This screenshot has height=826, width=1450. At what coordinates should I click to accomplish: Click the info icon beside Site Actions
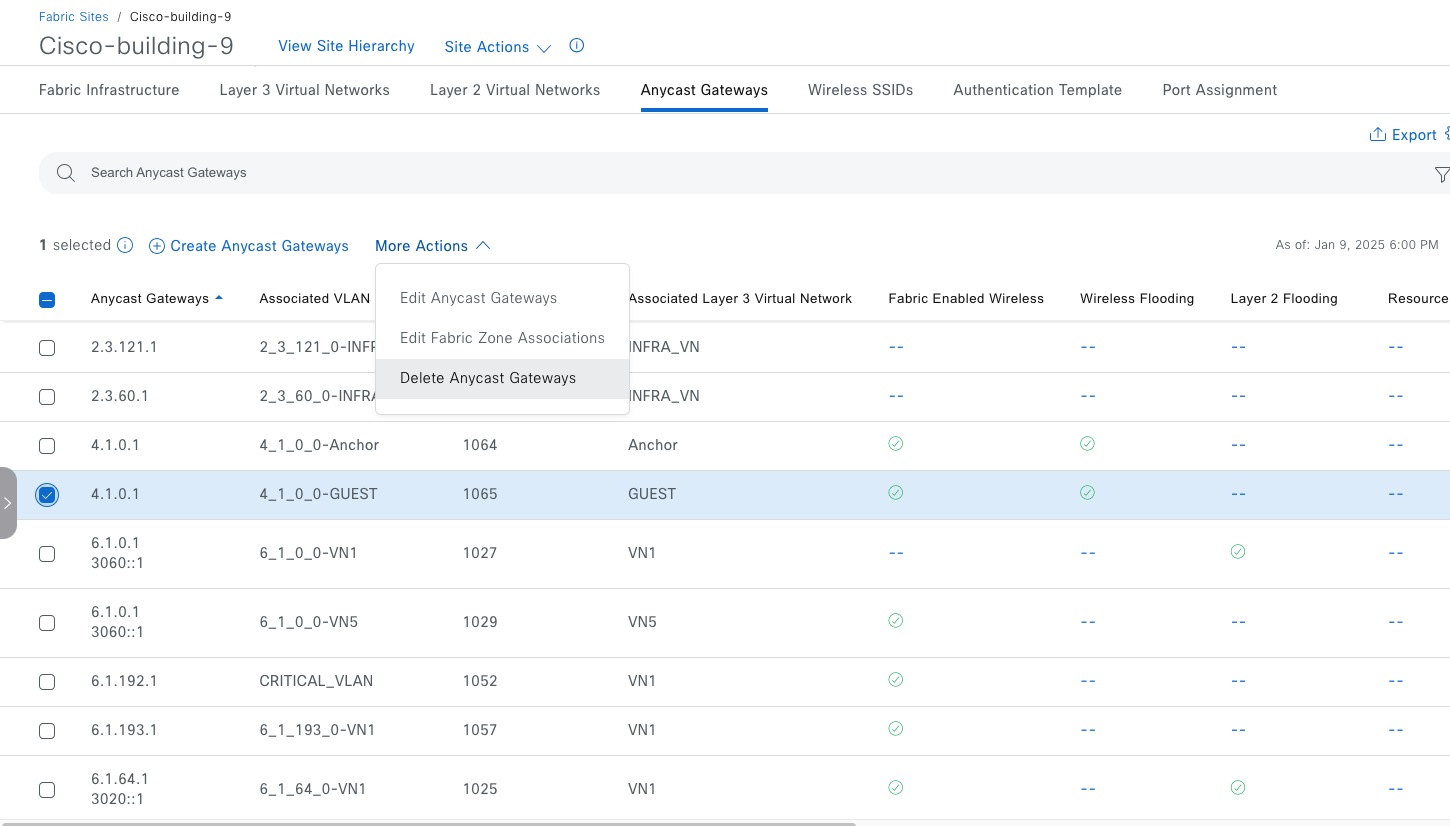(576, 46)
